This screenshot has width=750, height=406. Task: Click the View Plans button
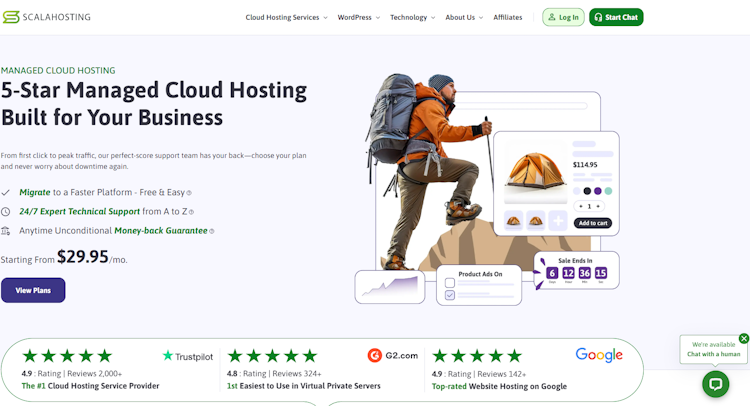coord(33,290)
